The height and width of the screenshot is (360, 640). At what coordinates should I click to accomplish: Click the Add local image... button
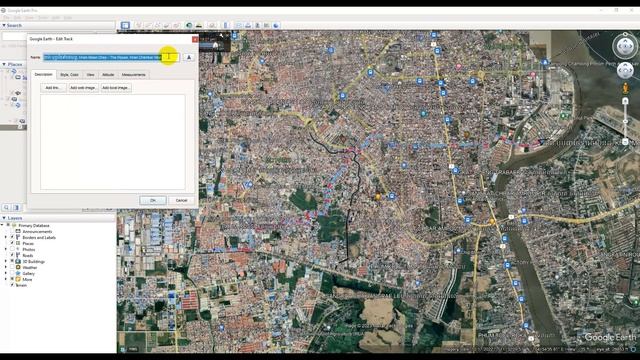116,88
